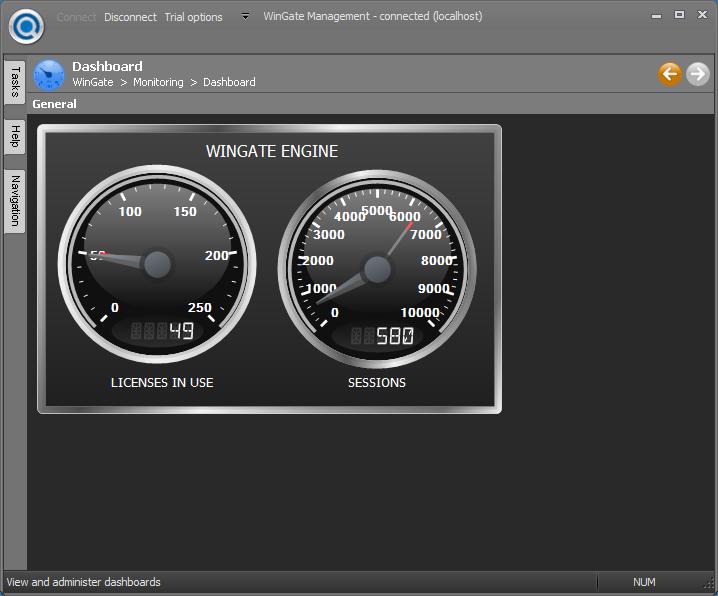Close the WinGate Management window

[x=702, y=15]
